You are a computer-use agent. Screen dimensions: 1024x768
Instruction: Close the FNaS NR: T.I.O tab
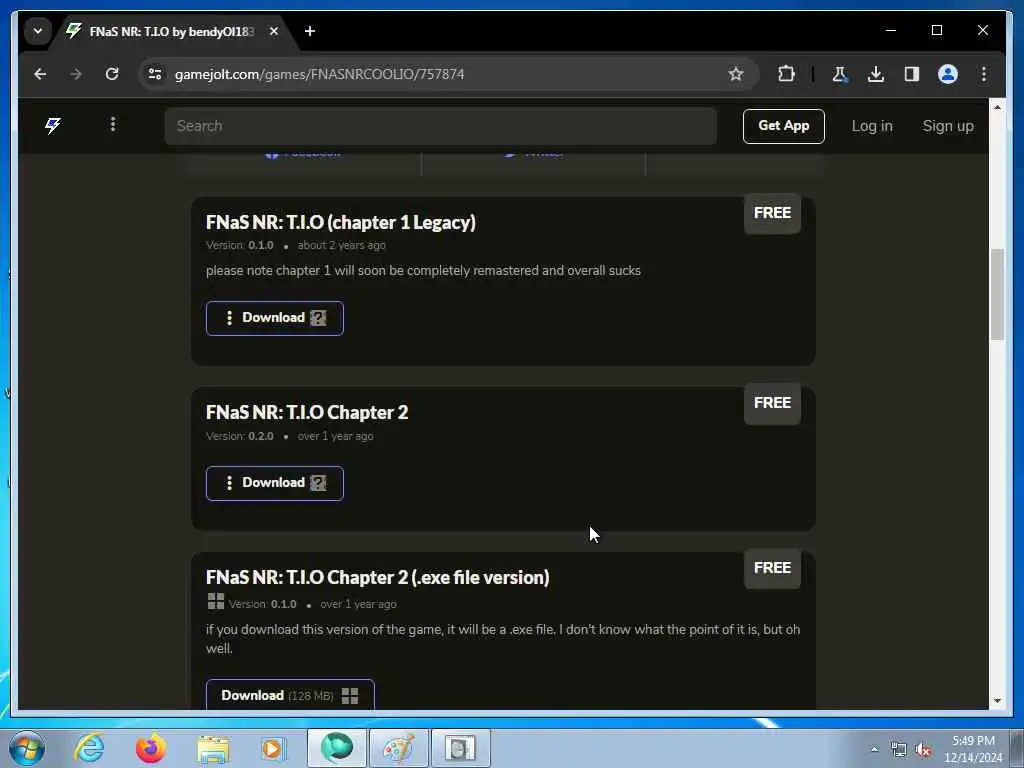click(274, 31)
